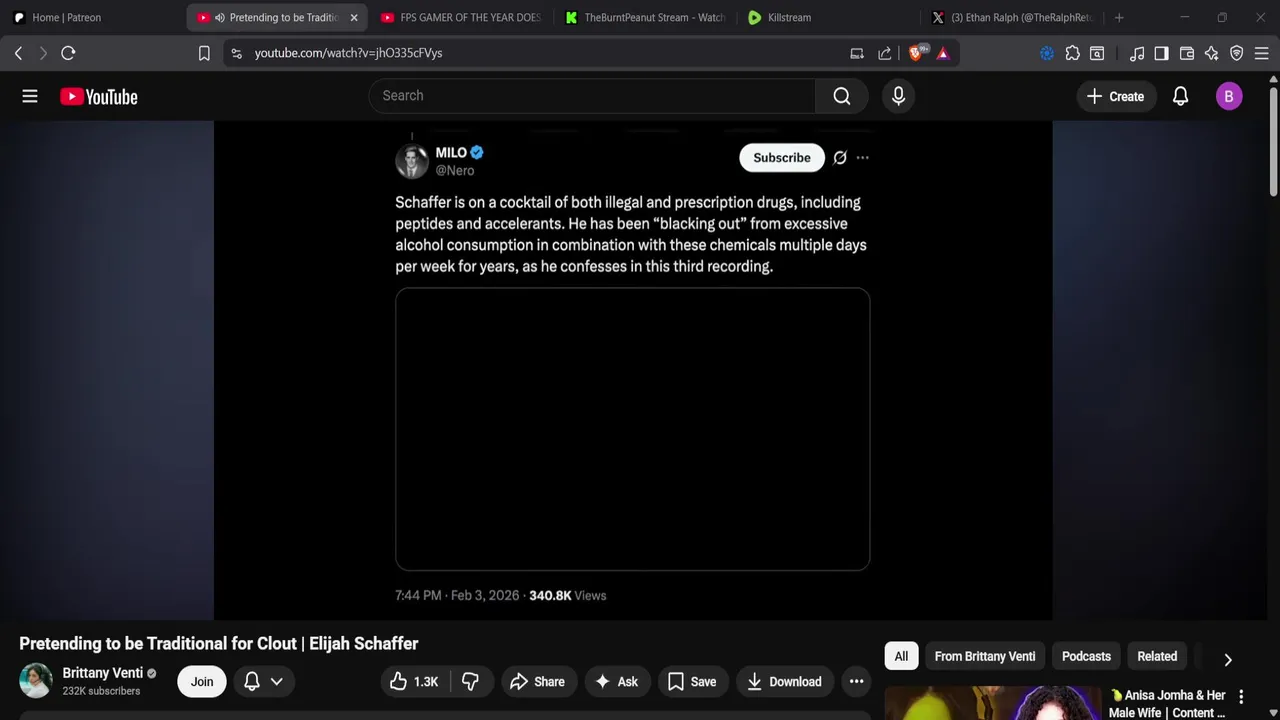Viewport: 1280px width, 720px height.
Task: Open Brave VPN shield icon
Action: tap(1237, 53)
